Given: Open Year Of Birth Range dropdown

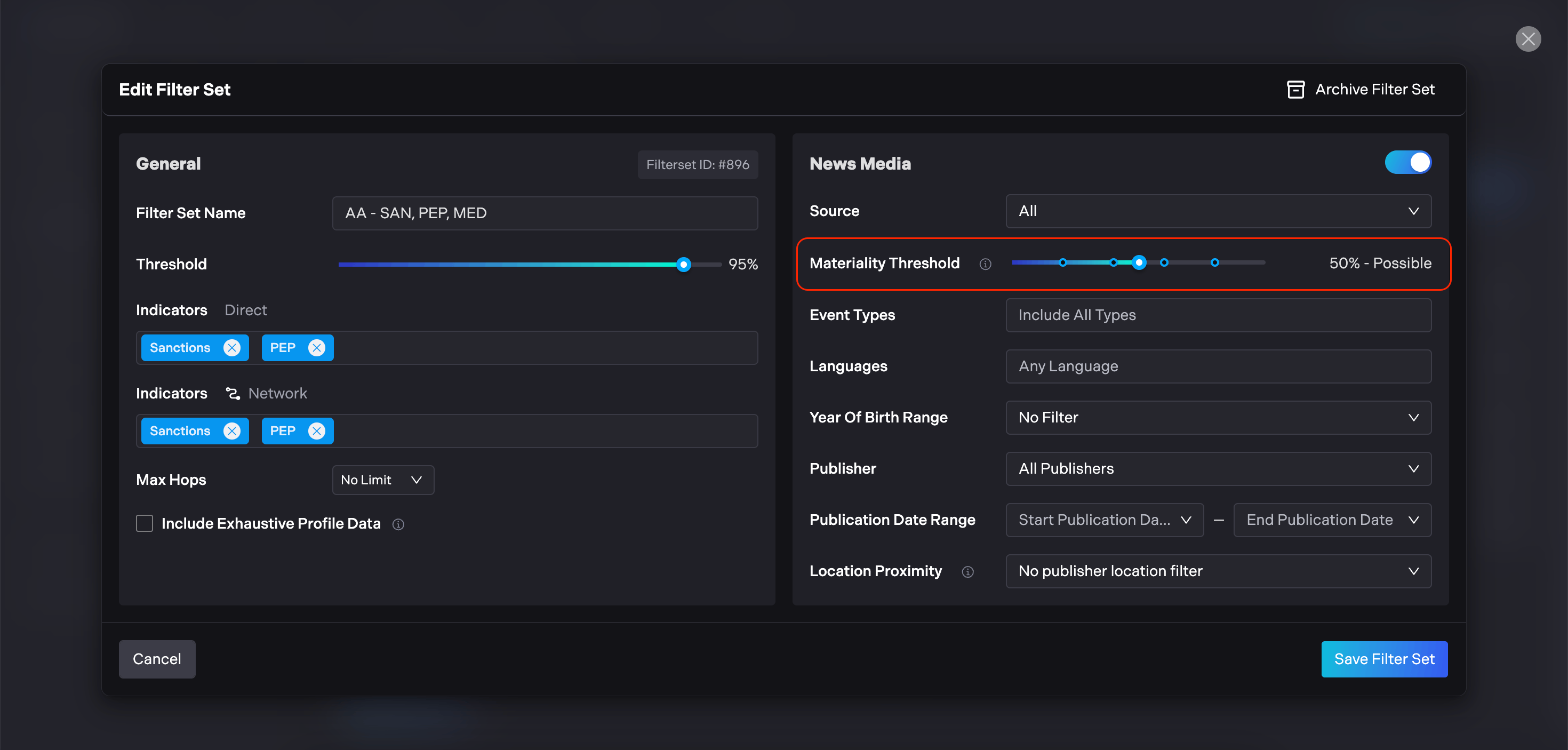Looking at the screenshot, I should pyautogui.click(x=1218, y=418).
